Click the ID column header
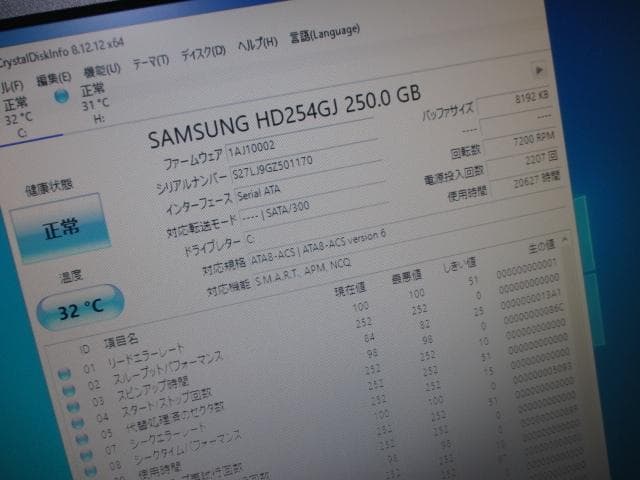This screenshot has height=480, width=640. [x=84, y=349]
